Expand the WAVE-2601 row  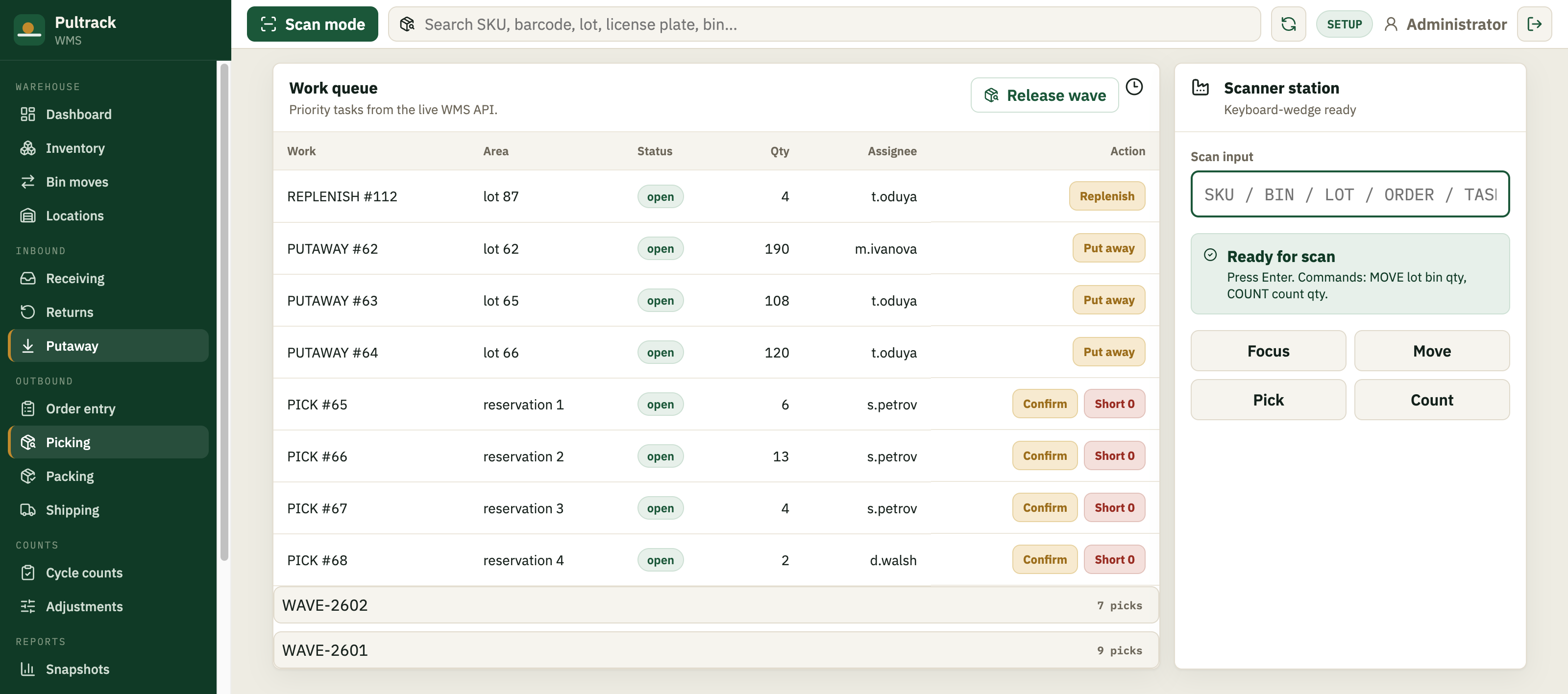[716, 650]
